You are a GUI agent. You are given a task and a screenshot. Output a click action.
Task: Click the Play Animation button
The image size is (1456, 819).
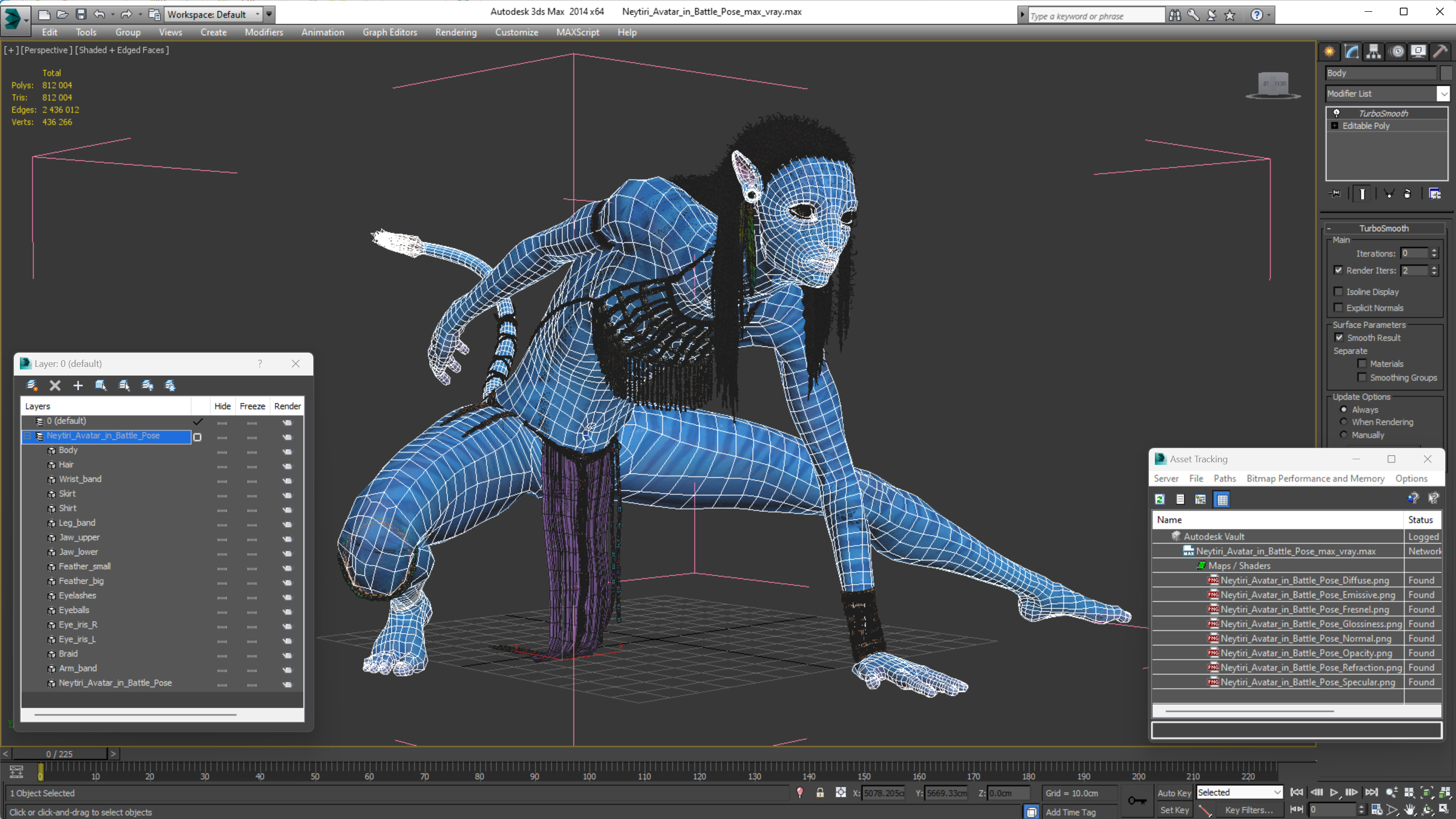1334,792
